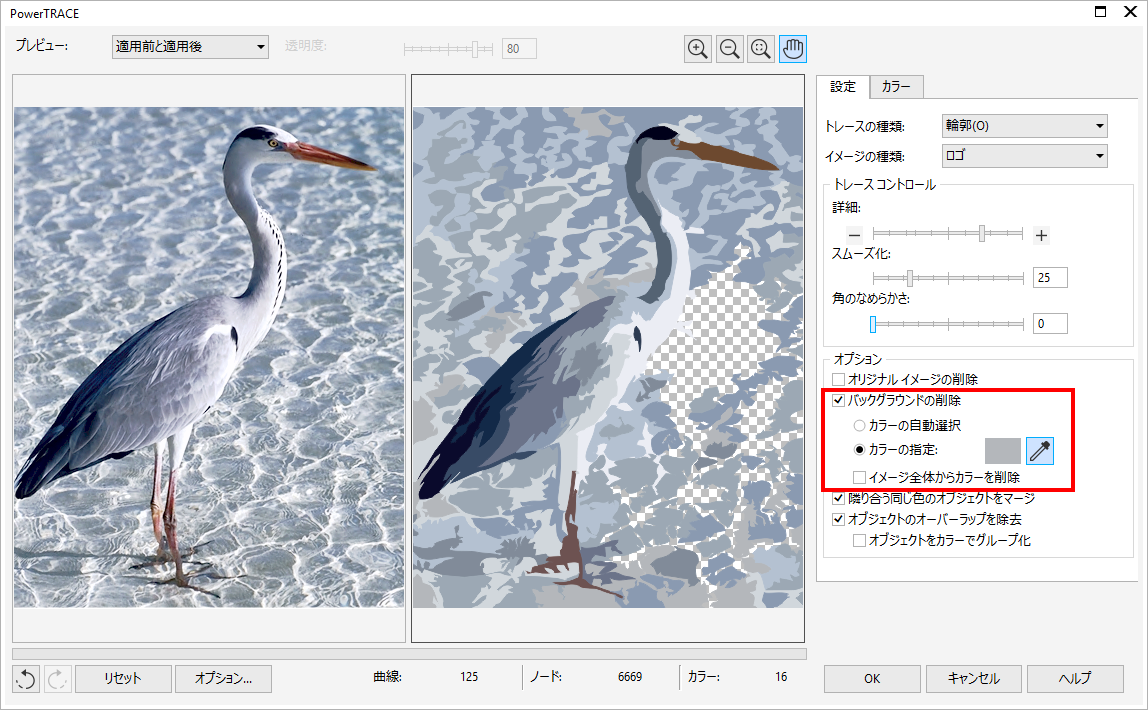This screenshot has height=710, width=1148.
Task: Maximize the PowerTRACE window
Action: click(x=1100, y=12)
